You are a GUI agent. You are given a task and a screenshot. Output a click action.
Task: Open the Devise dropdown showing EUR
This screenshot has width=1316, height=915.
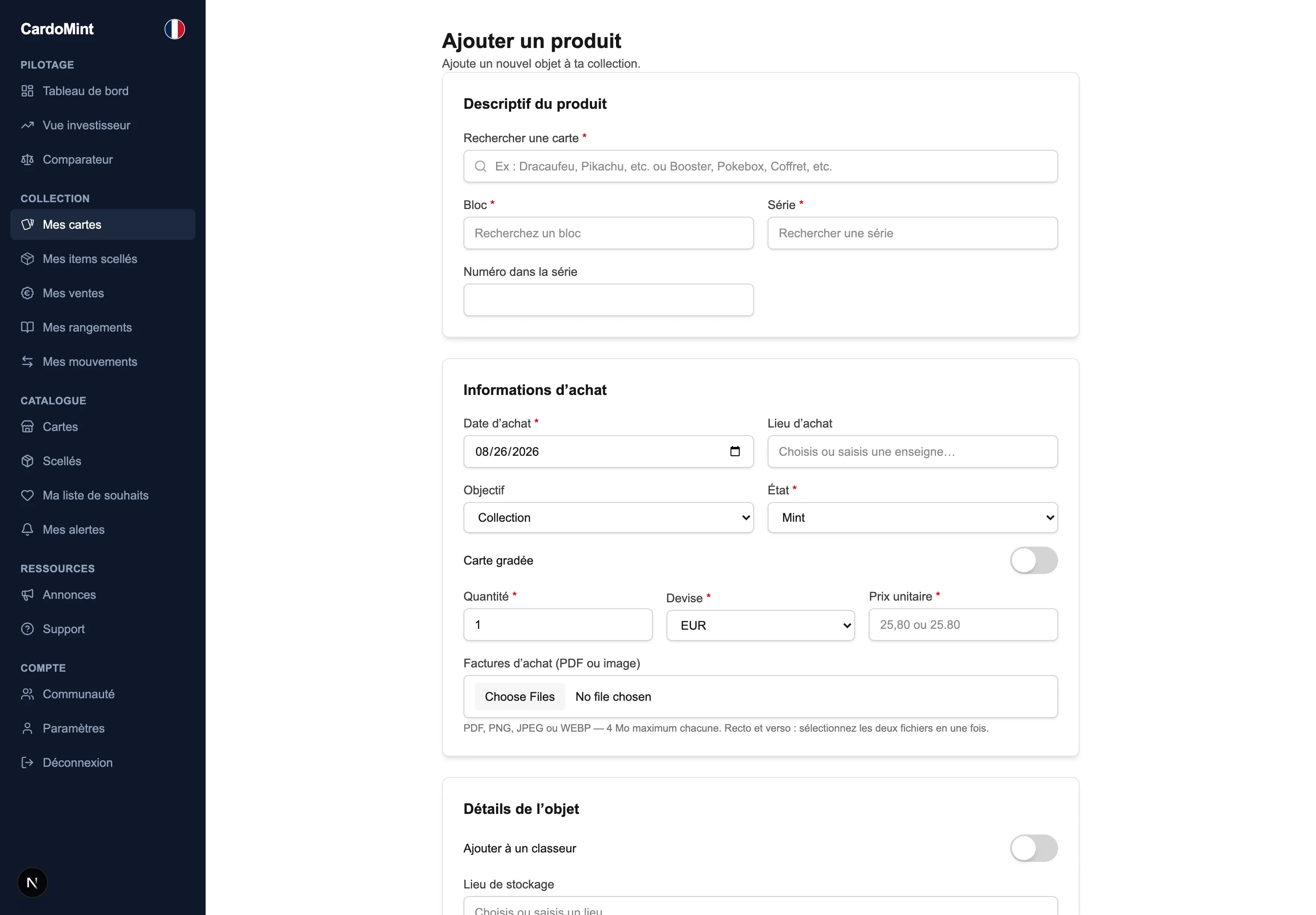760,625
